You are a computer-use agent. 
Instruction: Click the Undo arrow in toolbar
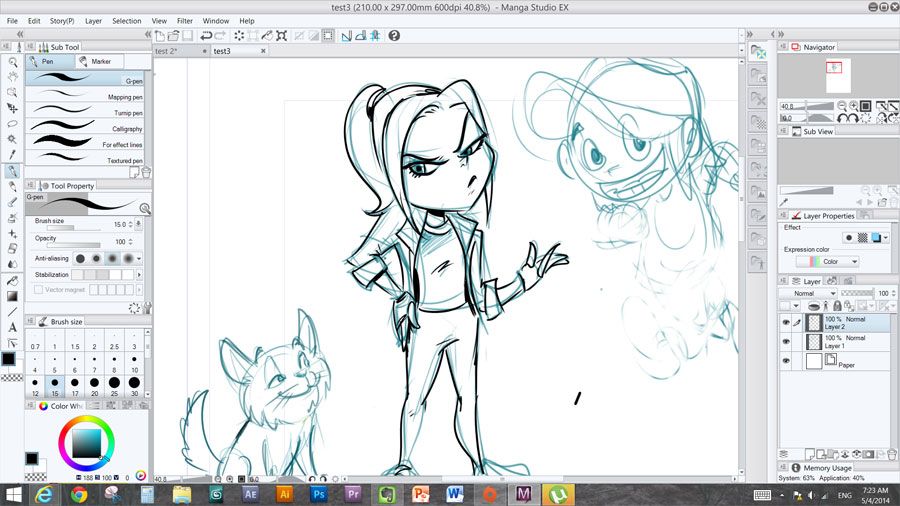click(205, 35)
